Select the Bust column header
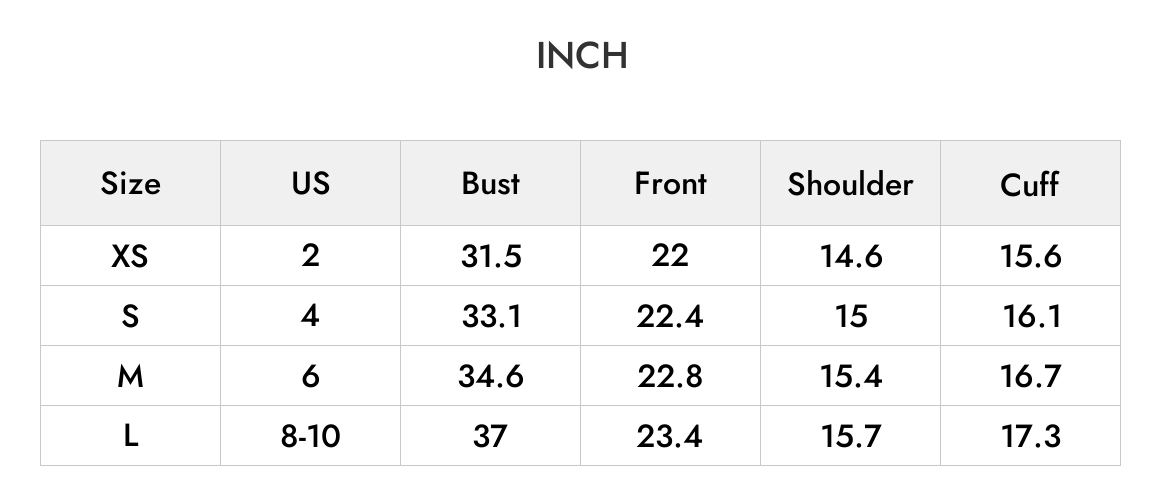Screen dimensions: 1160x480 (490, 183)
